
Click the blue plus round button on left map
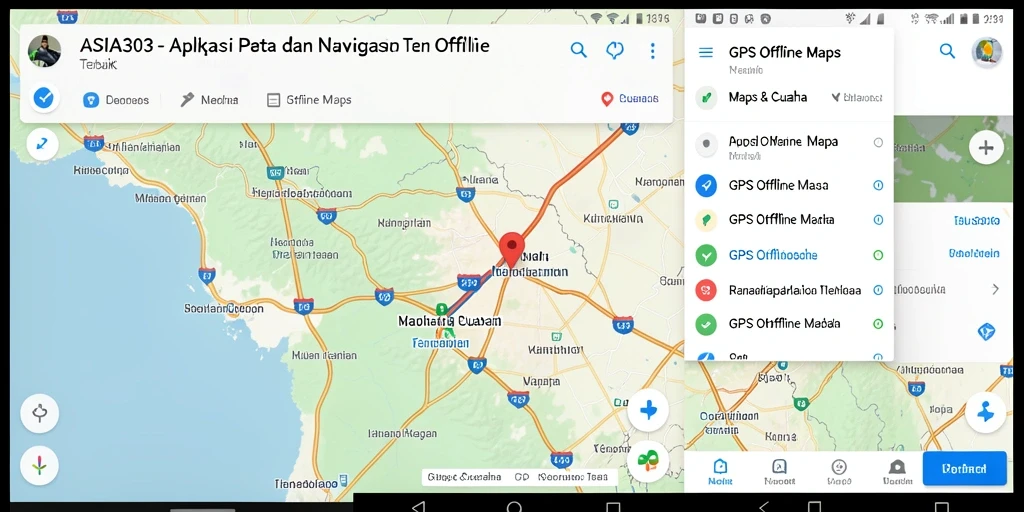click(x=648, y=410)
